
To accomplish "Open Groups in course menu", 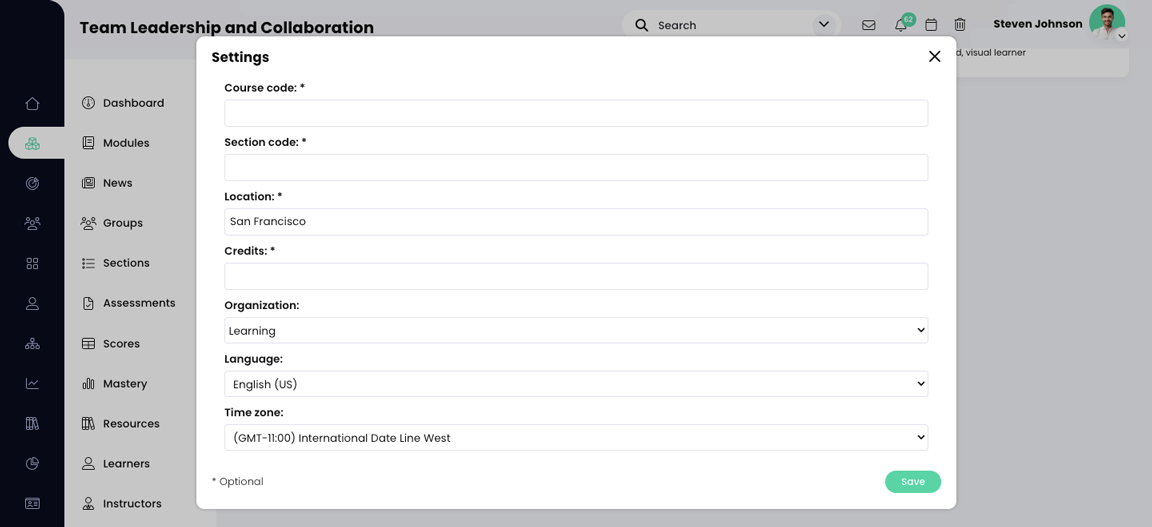I will [x=112, y=223].
